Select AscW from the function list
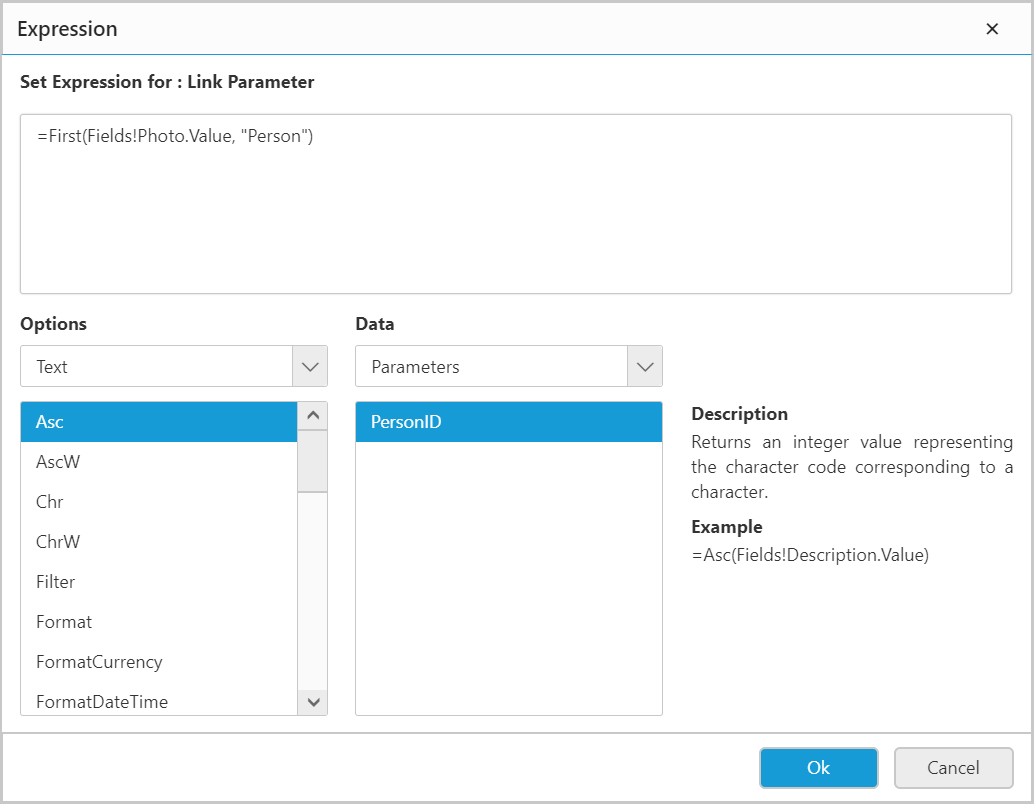The width and height of the screenshot is (1034, 804). pyautogui.click(x=159, y=462)
